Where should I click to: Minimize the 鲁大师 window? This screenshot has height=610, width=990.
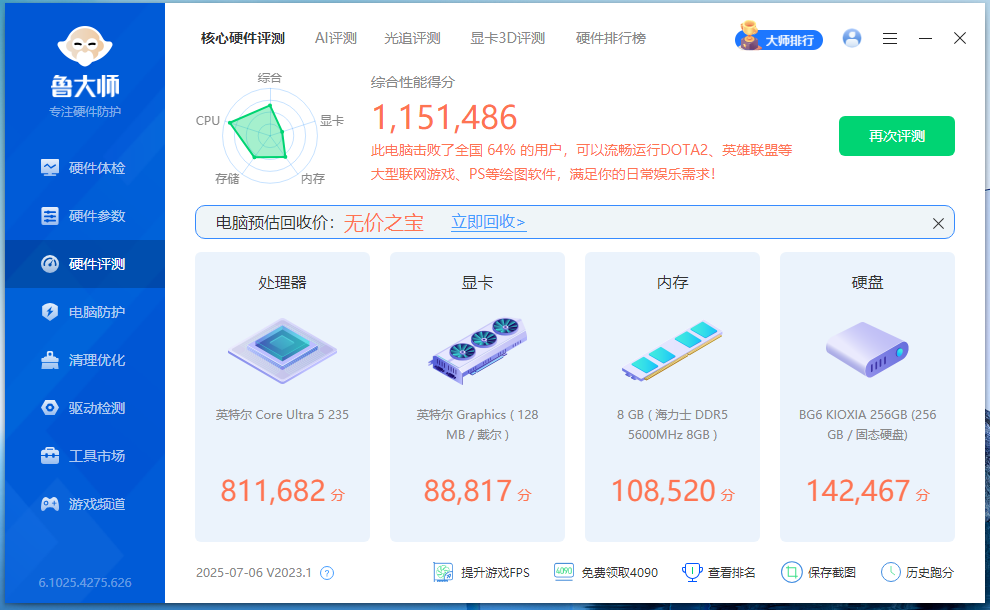pyautogui.click(x=925, y=39)
